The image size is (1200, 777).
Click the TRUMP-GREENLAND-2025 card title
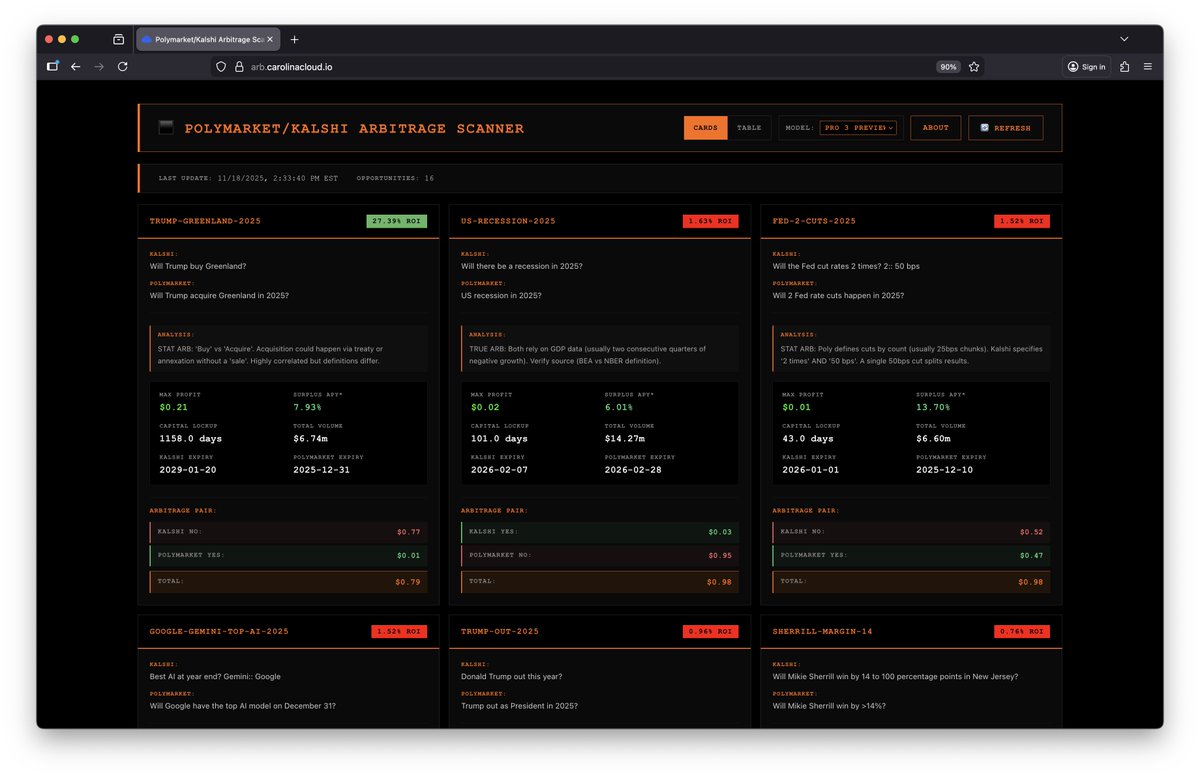coord(205,221)
